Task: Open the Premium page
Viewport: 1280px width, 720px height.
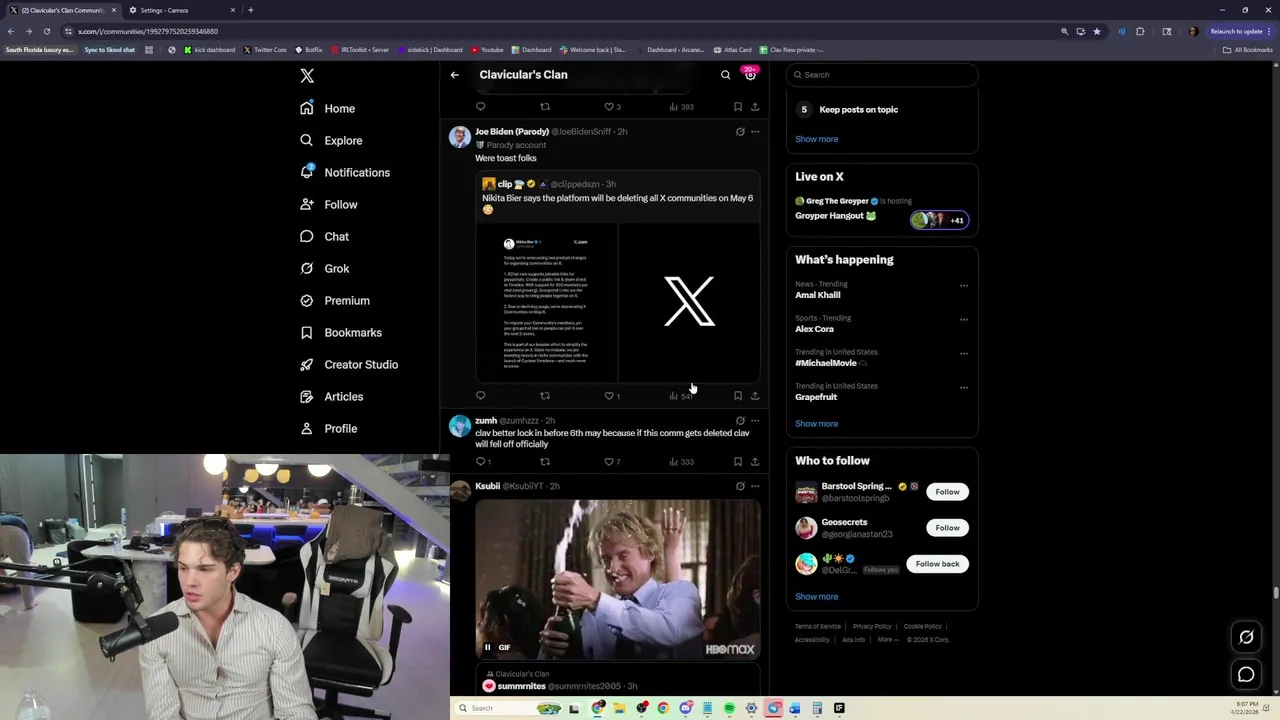Action: (x=335, y=300)
